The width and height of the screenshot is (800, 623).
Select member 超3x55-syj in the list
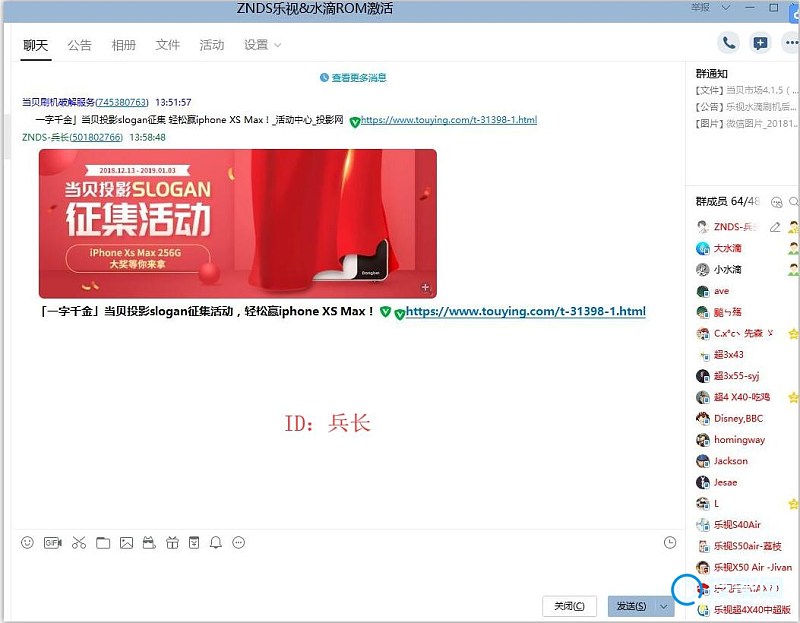tap(744, 376)
